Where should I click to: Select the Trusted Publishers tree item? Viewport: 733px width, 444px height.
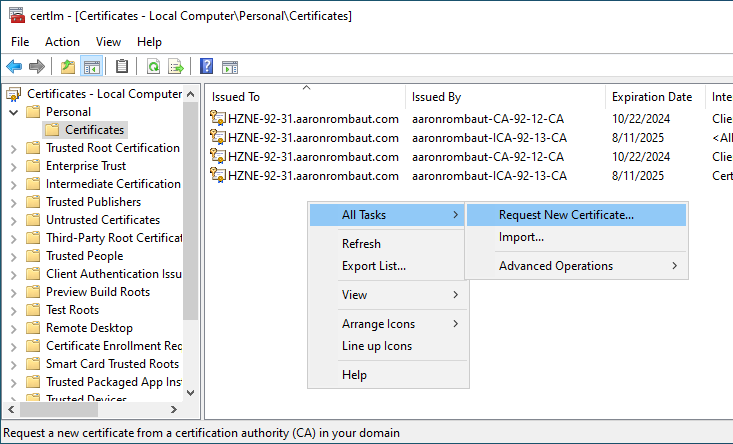tap(93, 202)
